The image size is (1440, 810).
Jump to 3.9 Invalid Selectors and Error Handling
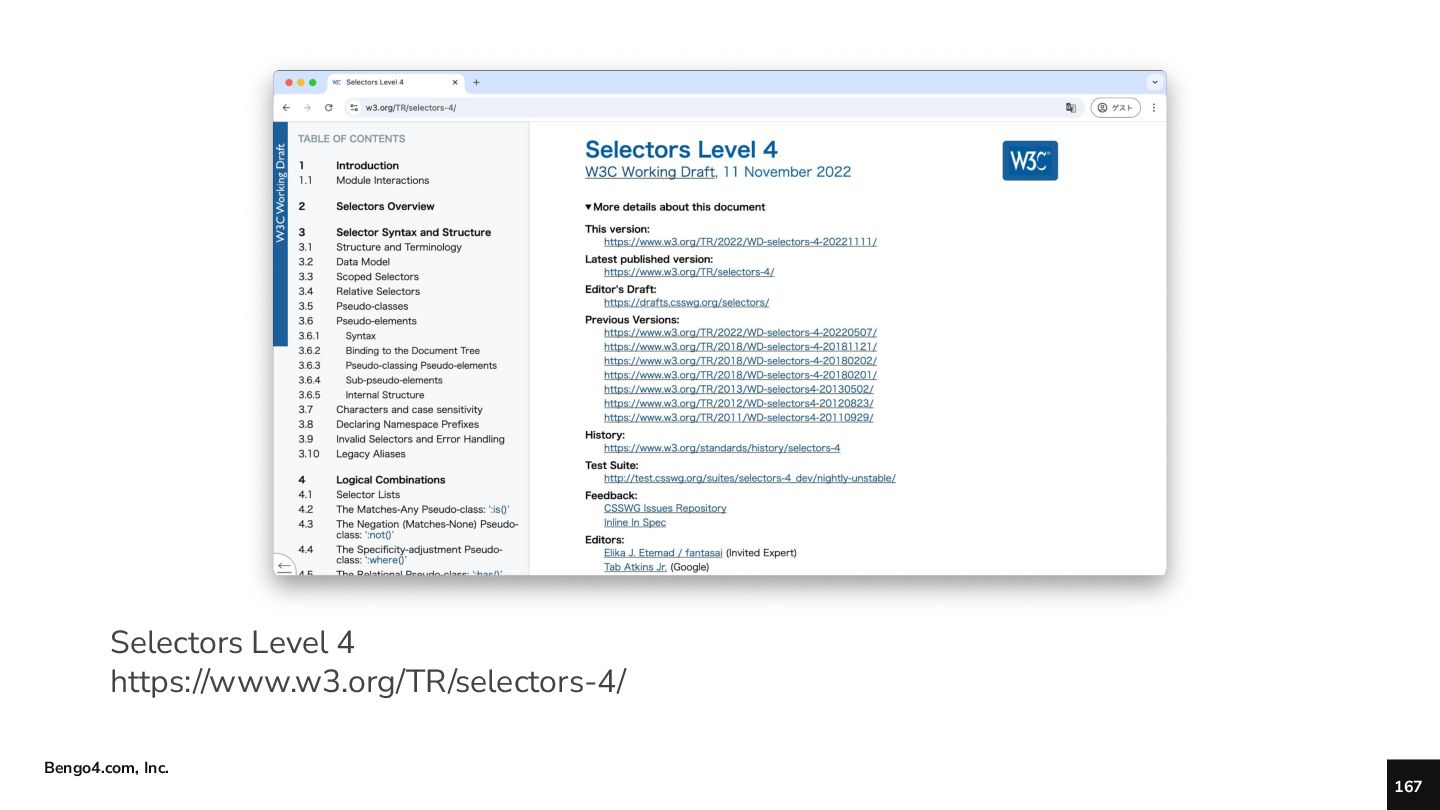(x=420, y=439)
